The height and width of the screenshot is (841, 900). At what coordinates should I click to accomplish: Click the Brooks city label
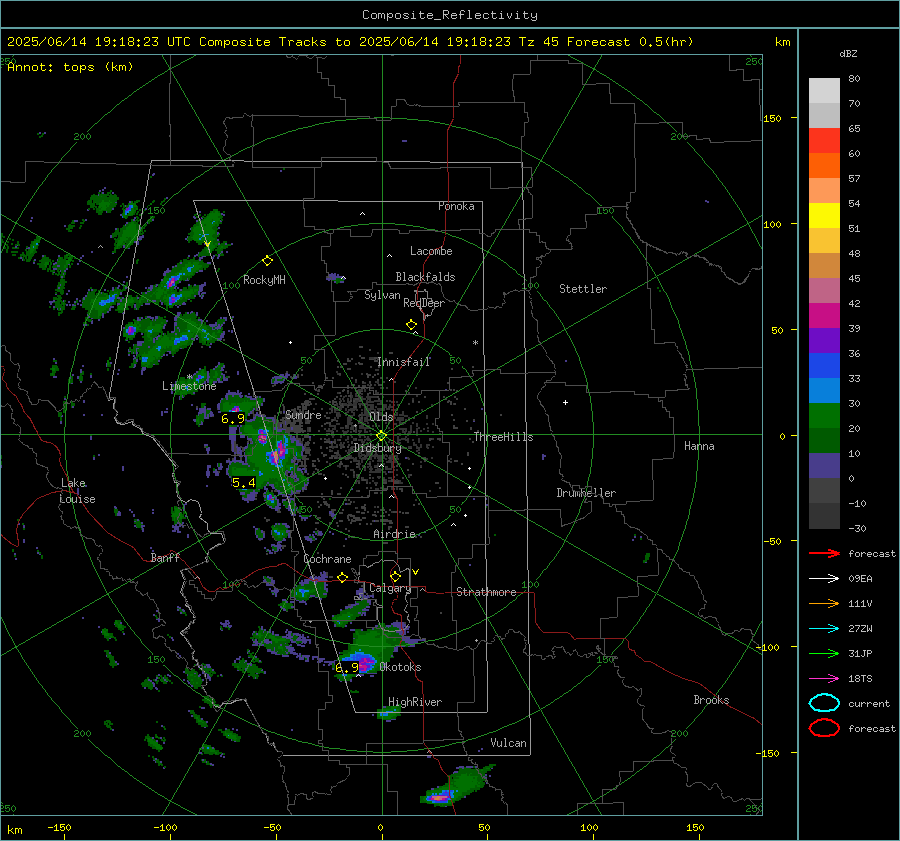(711, 700)
